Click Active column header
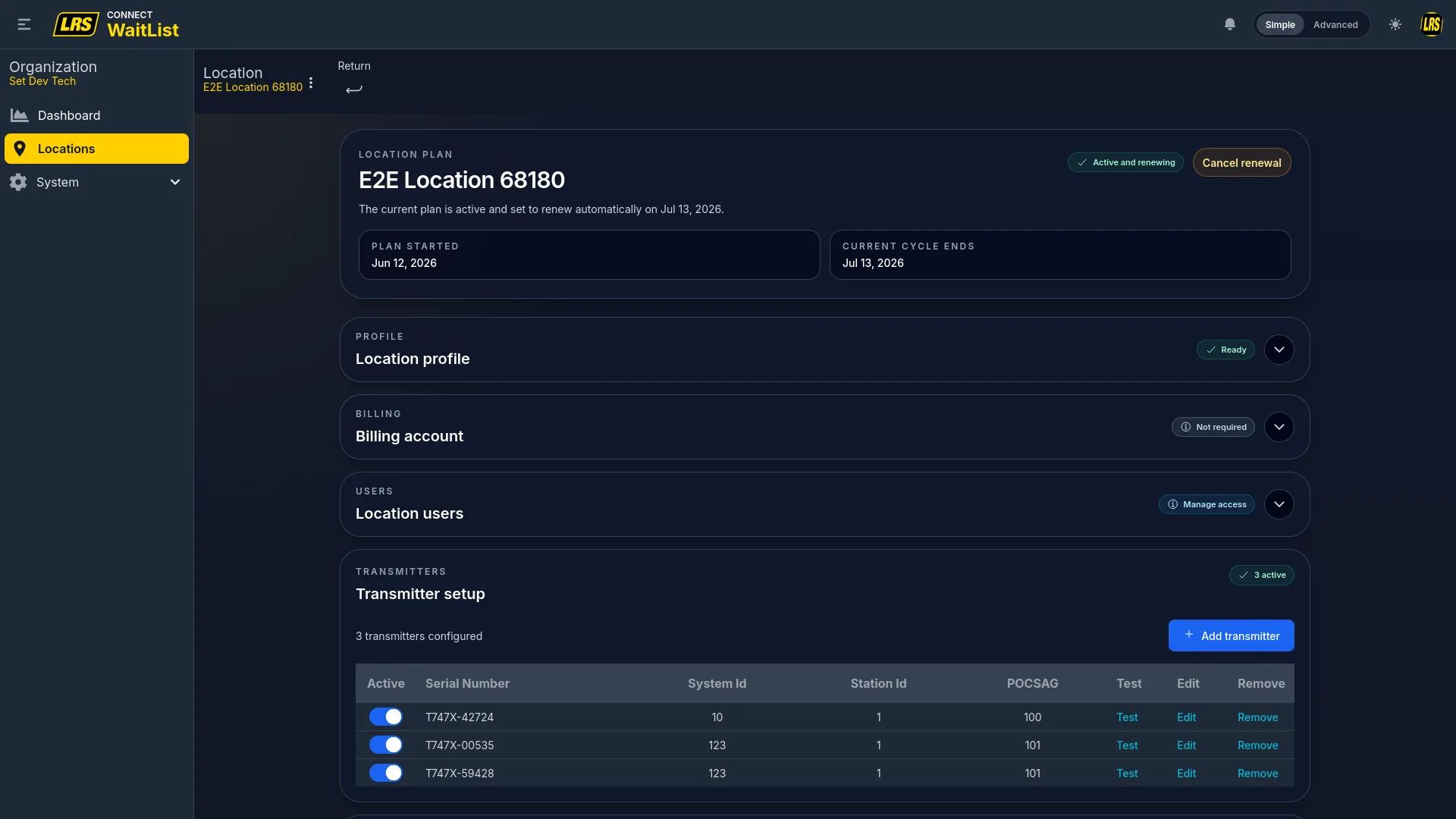Image resolution: width=1456 pixels, height=819 pixels. click(385, 683)
